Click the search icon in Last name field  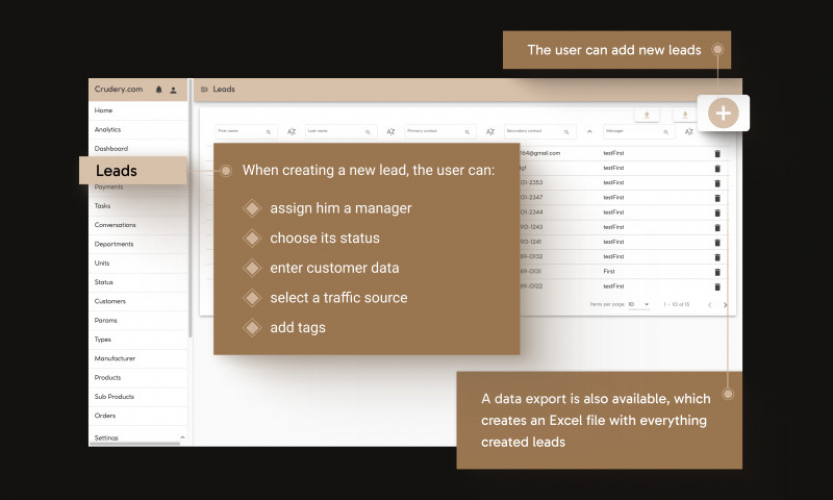pyautogui.click(x=368, y=132)
